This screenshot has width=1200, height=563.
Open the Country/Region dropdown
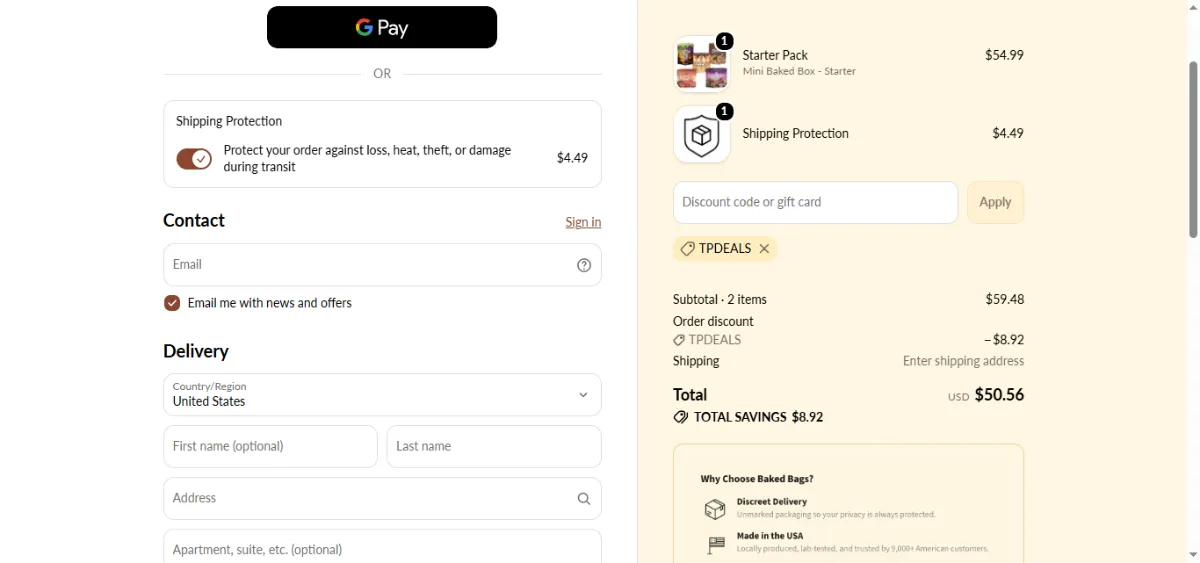[x=382, y=395]
